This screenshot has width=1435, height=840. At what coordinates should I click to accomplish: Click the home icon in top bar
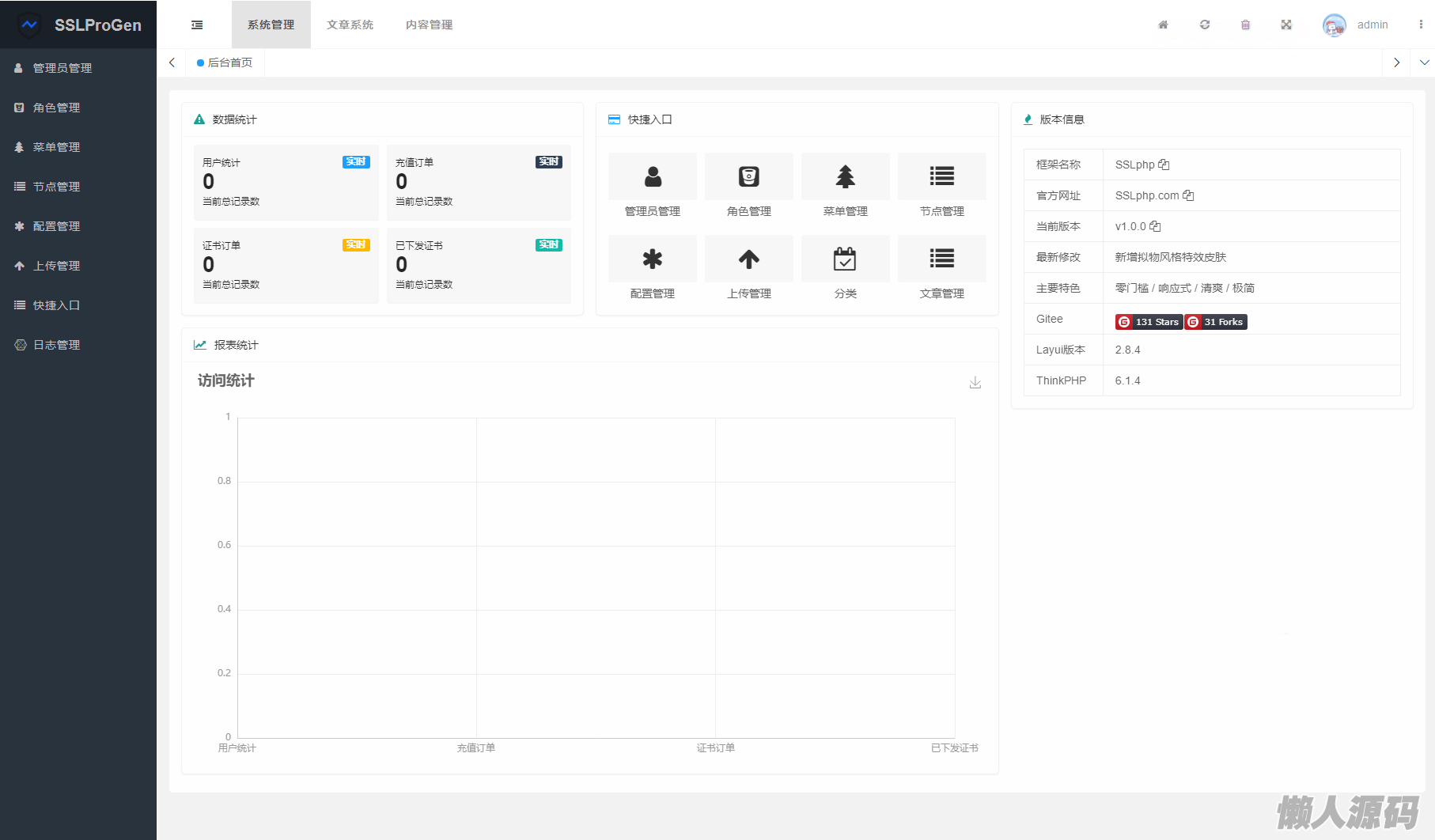(1163, 25)
